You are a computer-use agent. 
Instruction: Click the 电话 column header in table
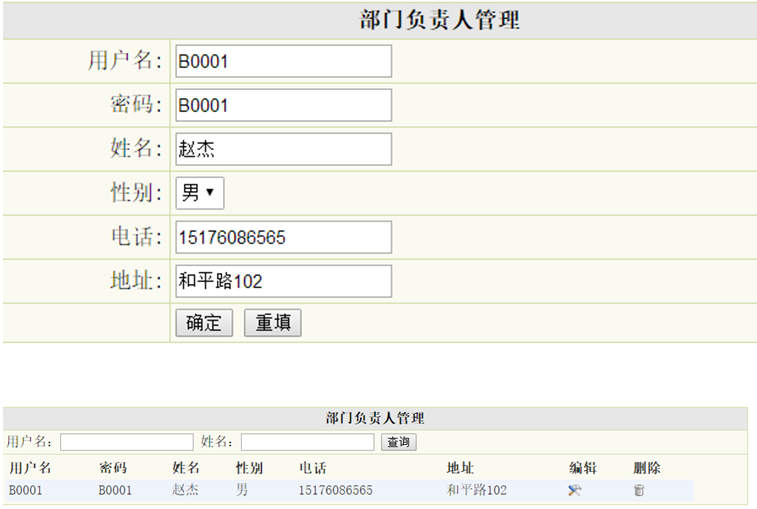[312, 467]
